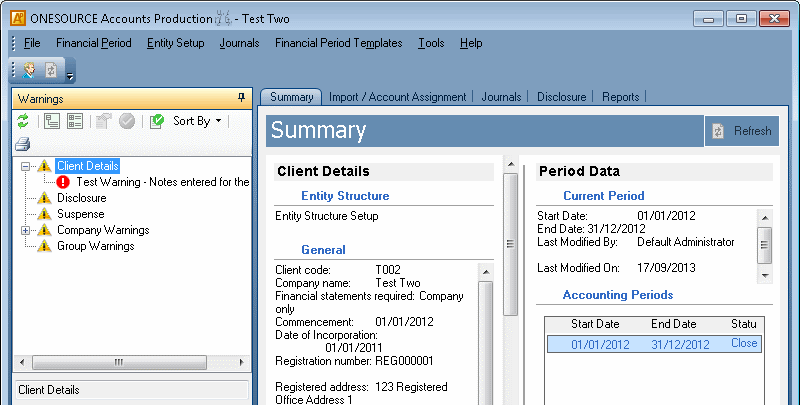Open the Sort By dropdown
Image resolution: width=800 pixels, height=405 pixels.
click(x=197, y=121)
